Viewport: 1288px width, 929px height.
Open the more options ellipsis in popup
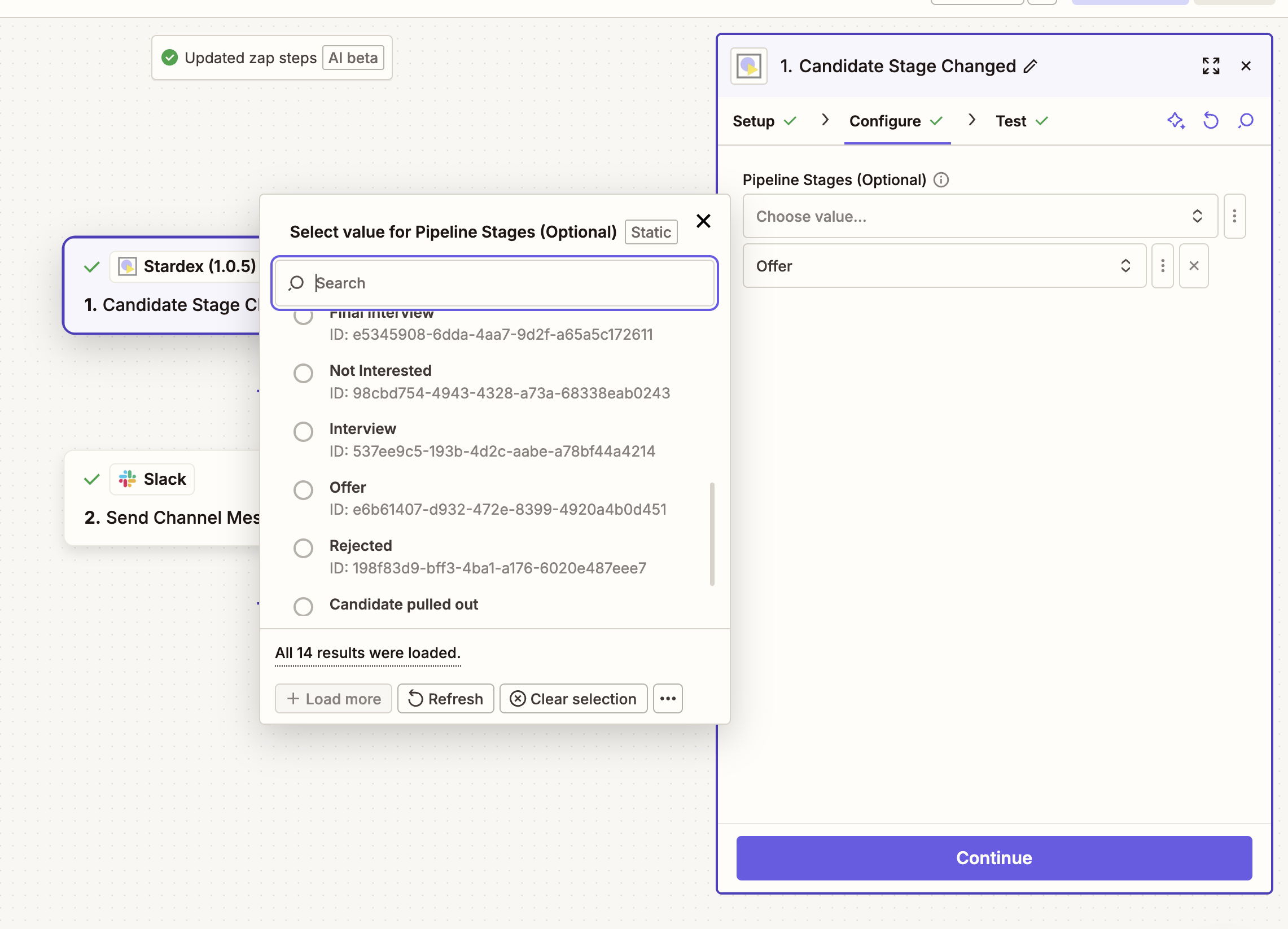668,699
